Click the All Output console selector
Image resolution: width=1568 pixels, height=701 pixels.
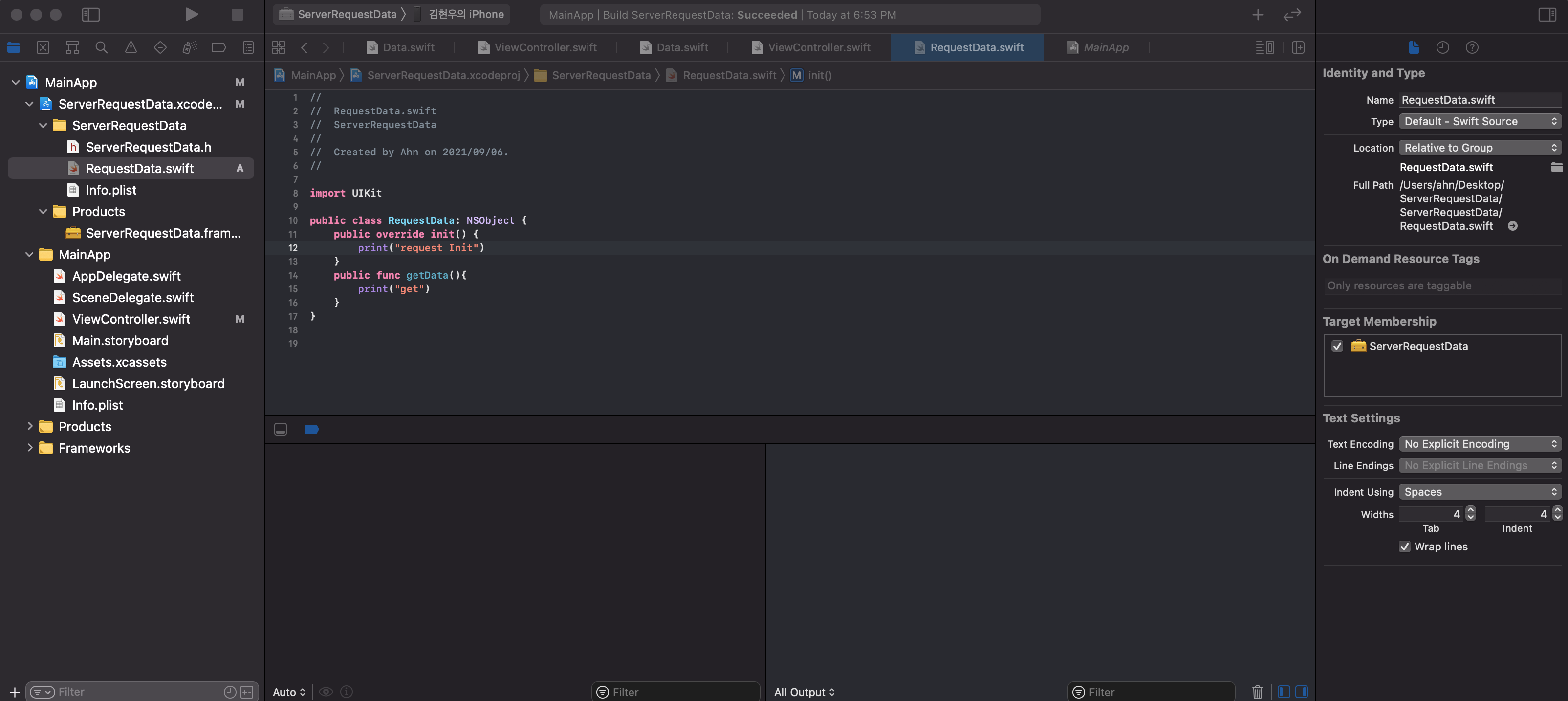[x=804, y=692]
